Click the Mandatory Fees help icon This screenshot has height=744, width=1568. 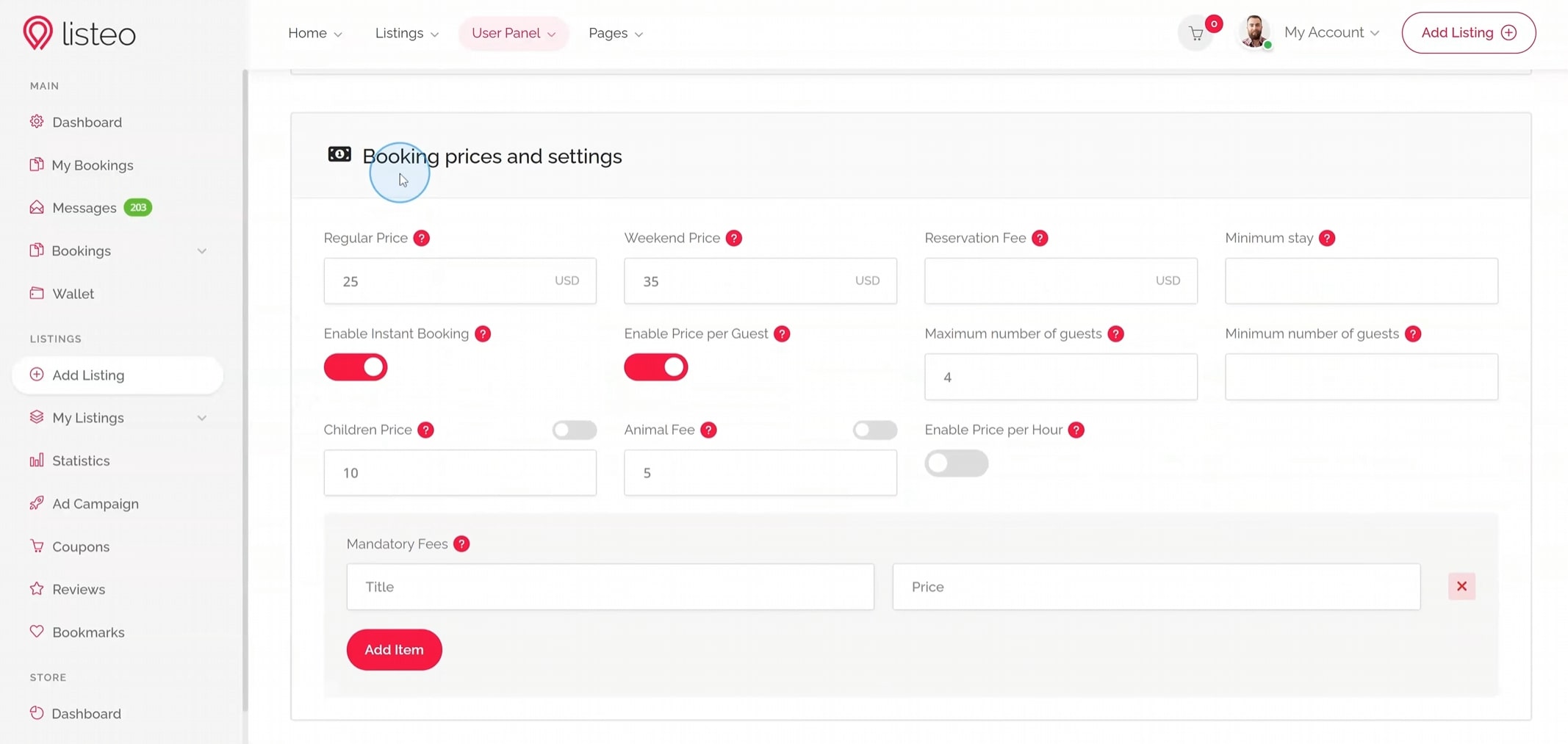tap(461, 543)
